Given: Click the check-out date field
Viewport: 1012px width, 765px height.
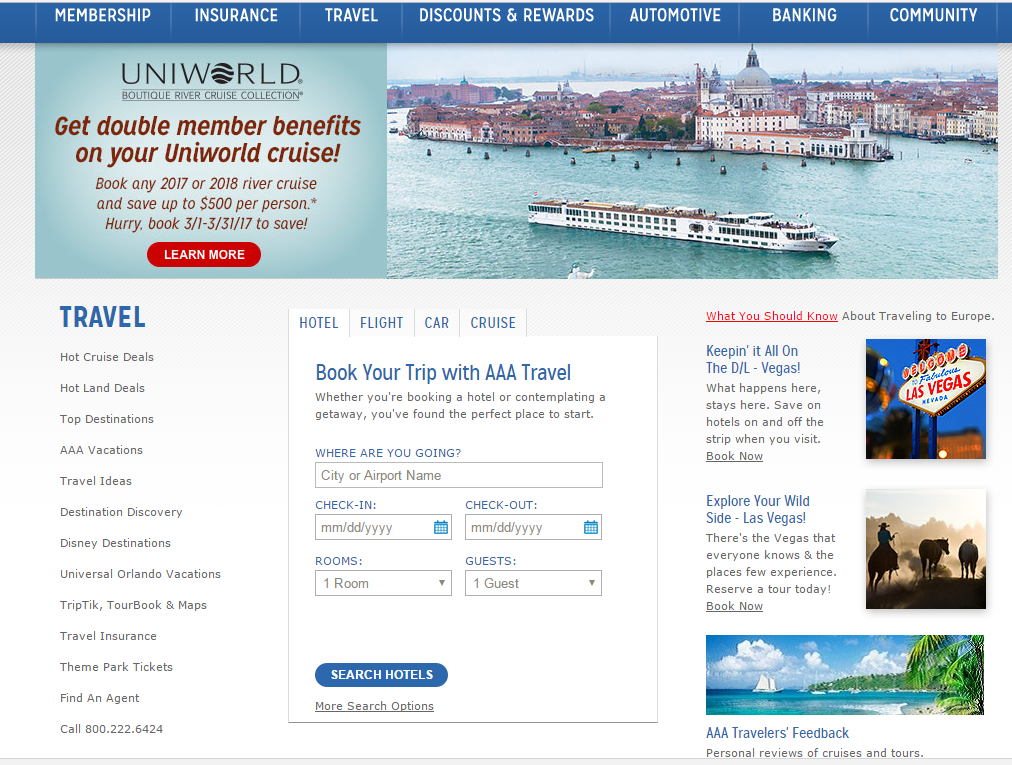Looking at the screenshot, I should pos(533,527).
